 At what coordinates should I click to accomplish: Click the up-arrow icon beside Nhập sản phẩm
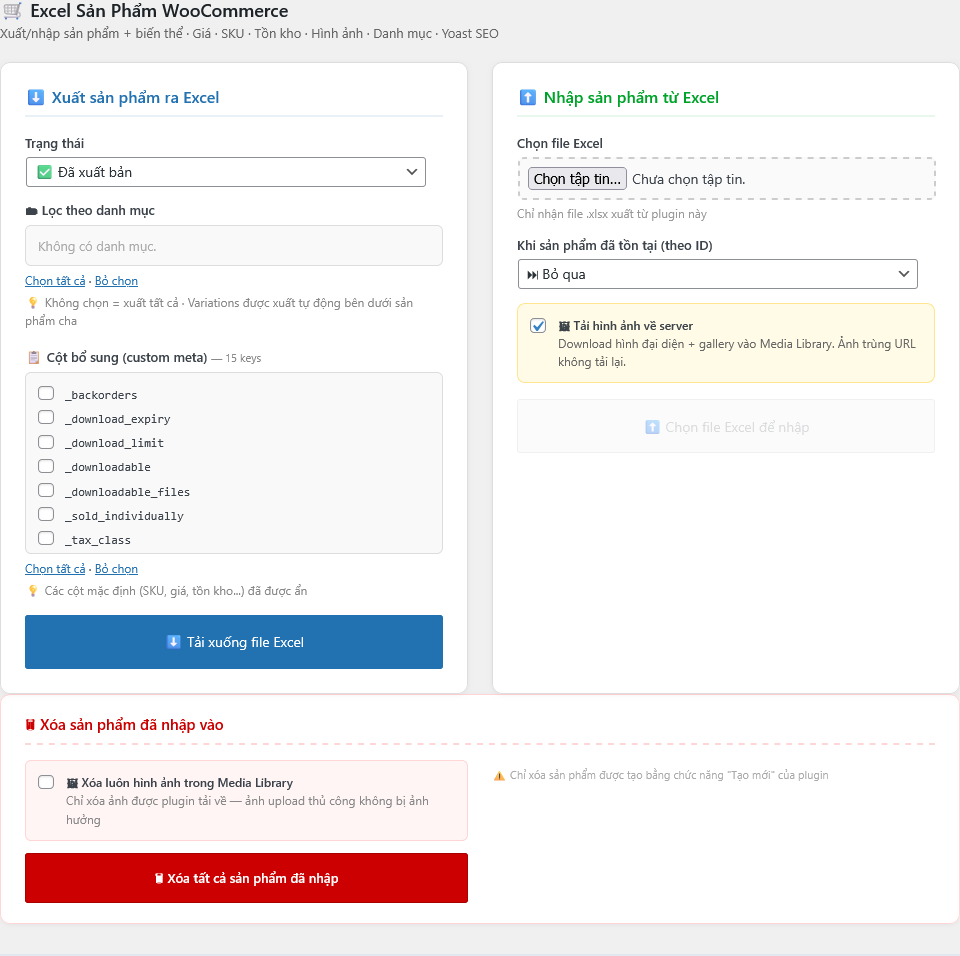[x=527, y=97]
